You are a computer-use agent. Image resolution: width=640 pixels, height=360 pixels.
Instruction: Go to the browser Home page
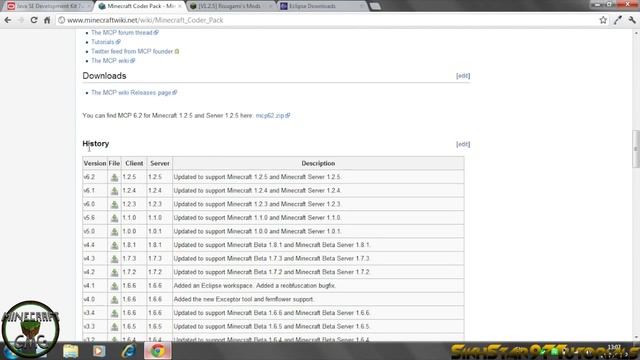(x=47, y=20)
